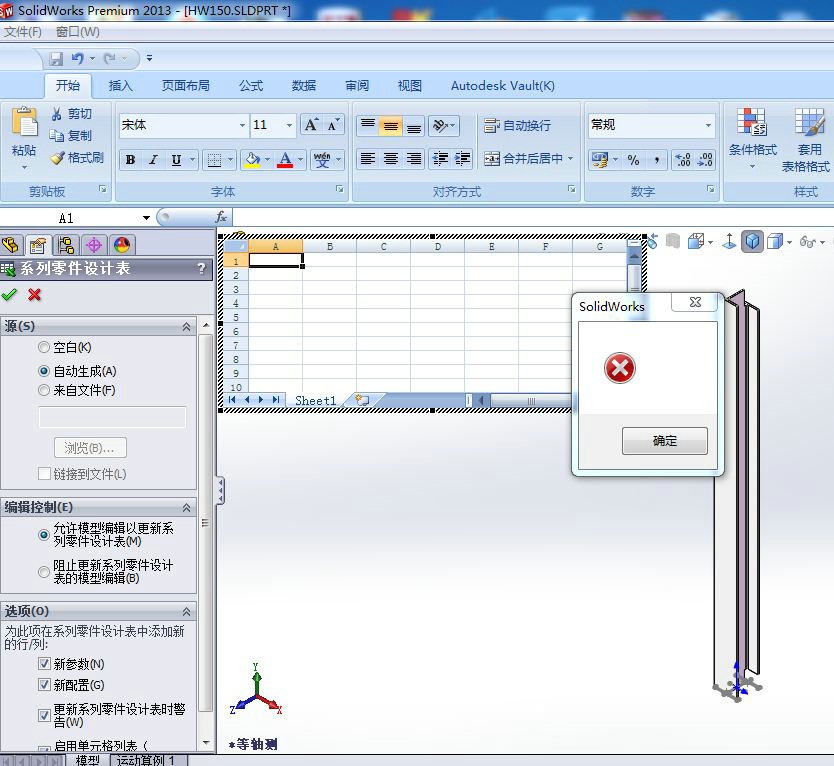Click the Copy icon
834x766 pixels.
click(57, 136)
